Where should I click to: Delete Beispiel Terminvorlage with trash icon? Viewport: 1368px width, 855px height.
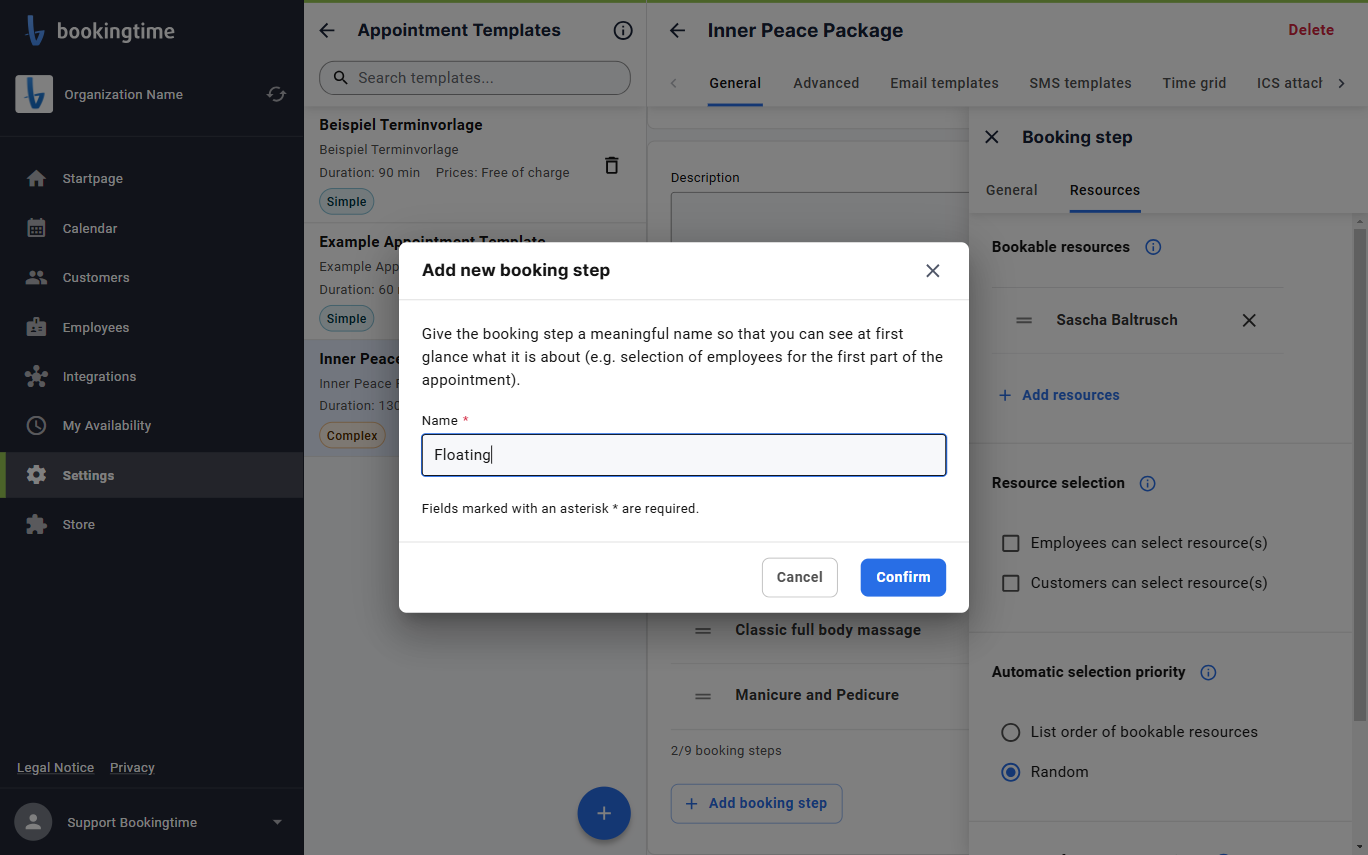click(612, 165)
